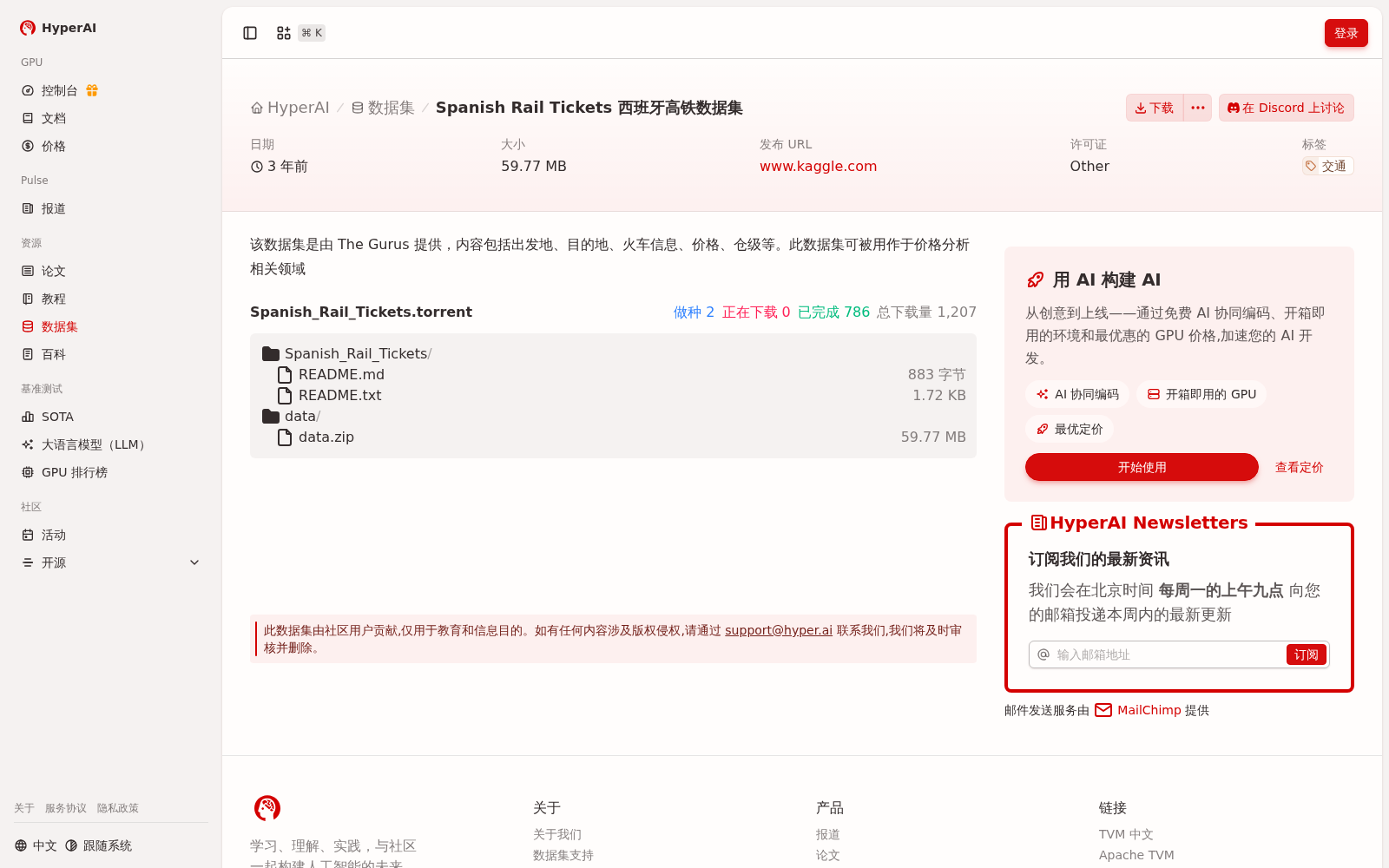Viewport: 1389px width, 868px height.
Task: Open the footer 报道 link under 产品
Action: click(x=828, y=834)
